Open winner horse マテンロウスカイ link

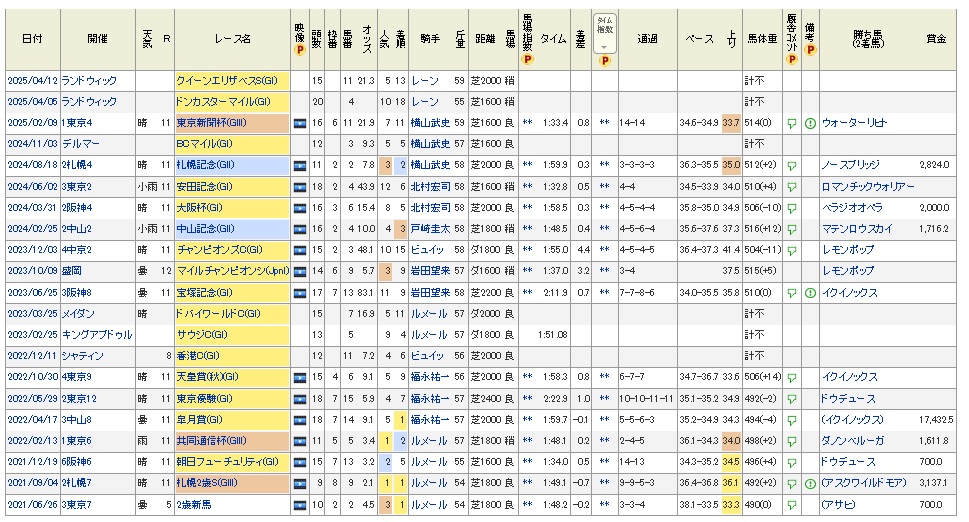(857, 229)
